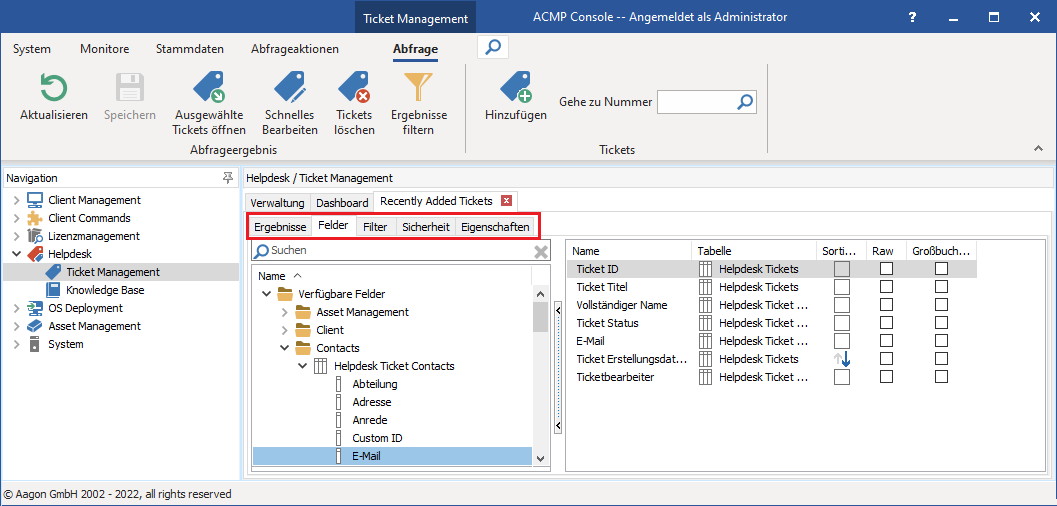The width and height of the screenshot is (1057, 506).
Task: Switch to the Ergebnisse tab
Action: click(x=280, y=227)
